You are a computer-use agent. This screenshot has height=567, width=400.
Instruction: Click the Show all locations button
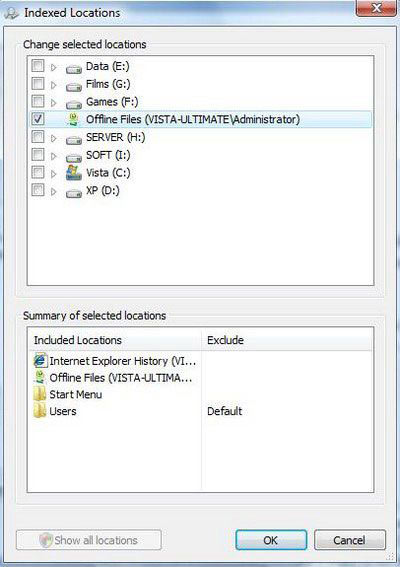(89, 540)
